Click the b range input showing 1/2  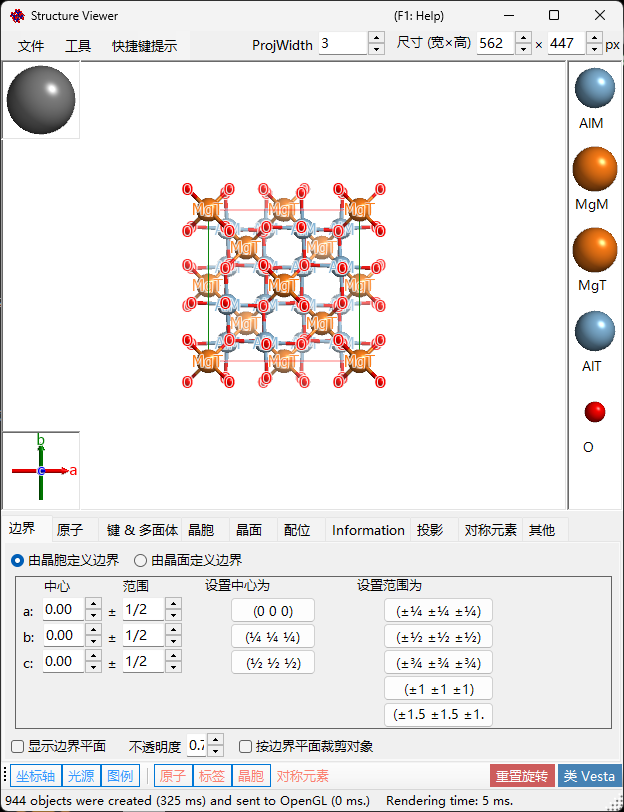tap(144, 635)
